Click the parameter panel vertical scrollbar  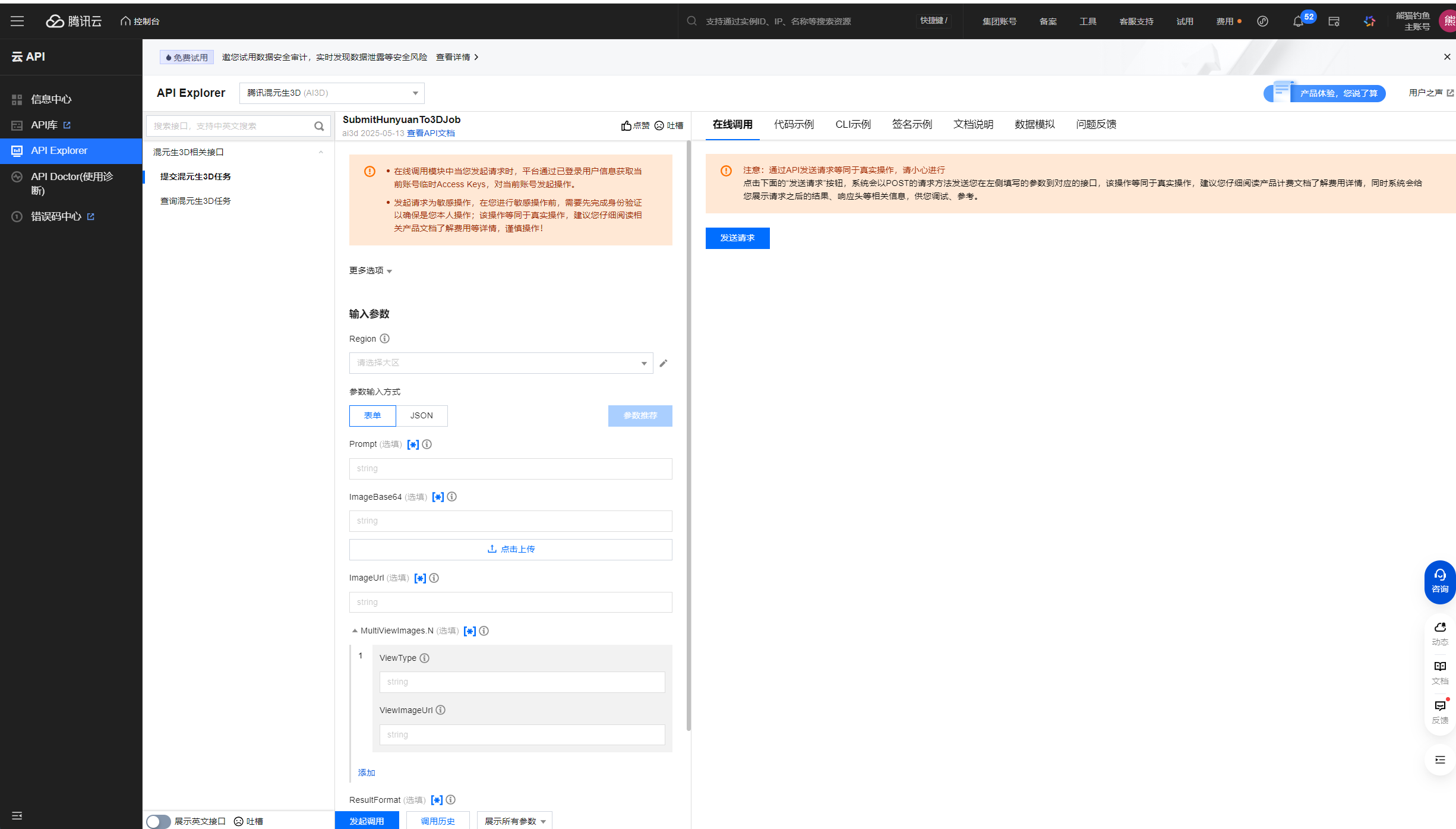(x=688, y=434)
